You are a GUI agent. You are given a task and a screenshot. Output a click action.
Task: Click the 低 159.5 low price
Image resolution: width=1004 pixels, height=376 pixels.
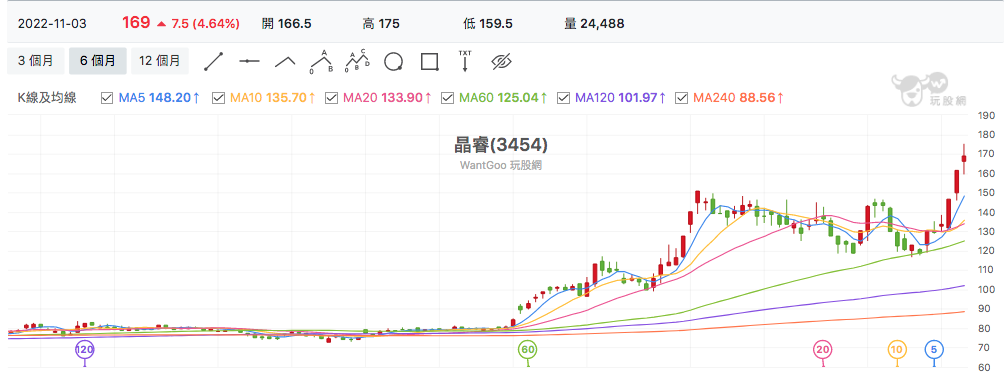coord(487,24)
